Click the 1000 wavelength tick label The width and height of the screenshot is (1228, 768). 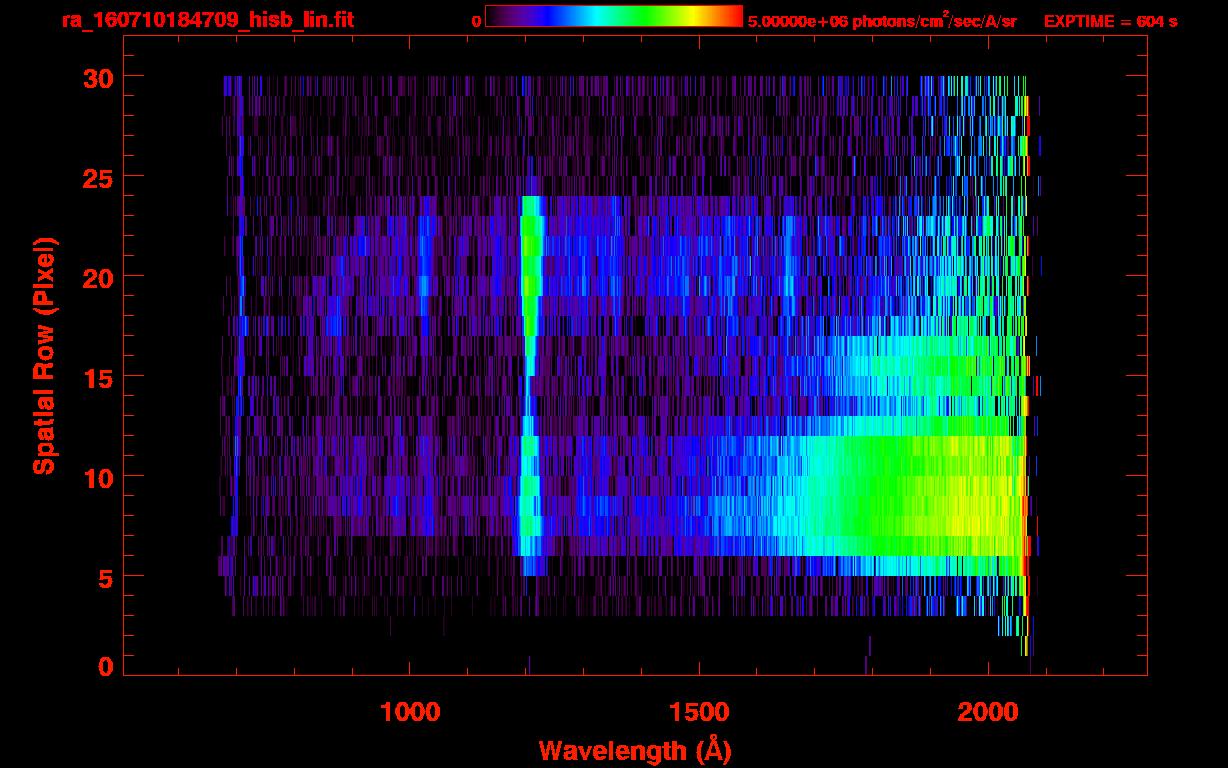(x=410, y=711)
